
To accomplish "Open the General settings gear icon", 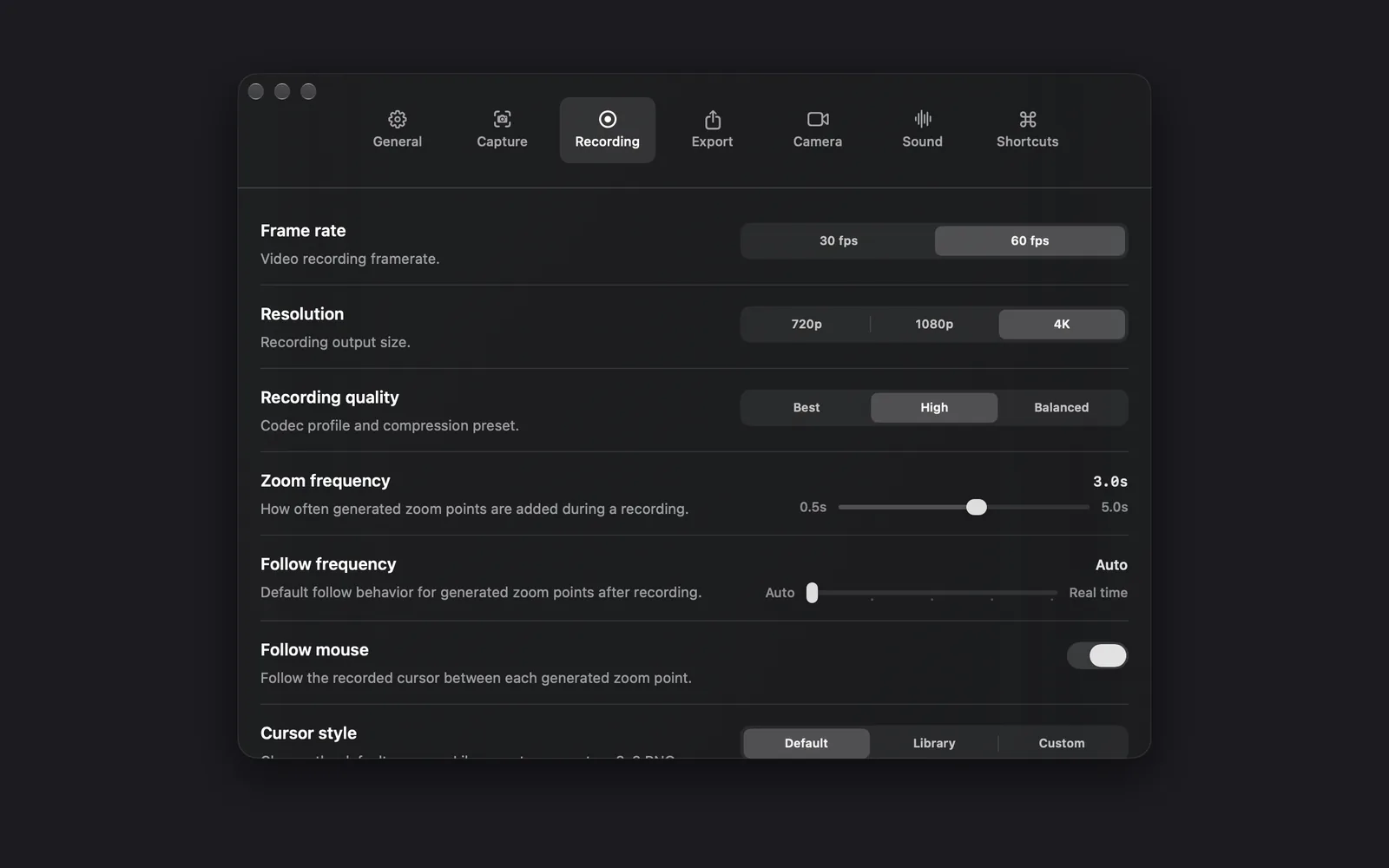I will point(398,119).
